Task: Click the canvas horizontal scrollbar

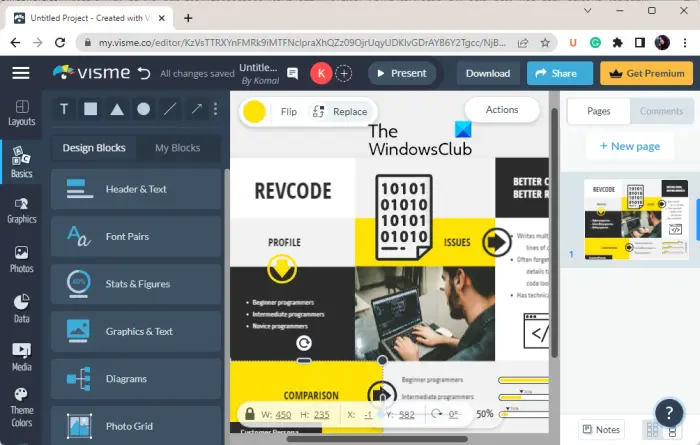Action: 377,439
